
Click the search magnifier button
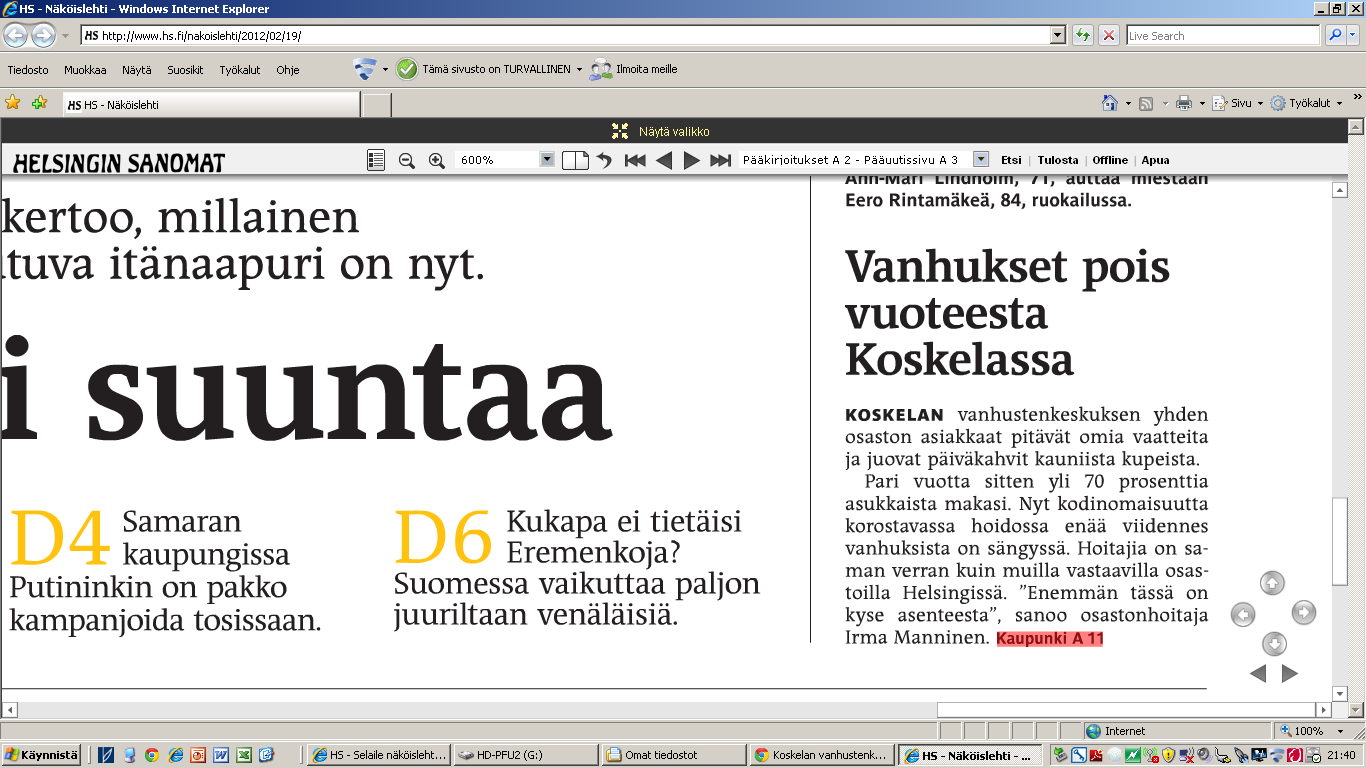1335,35
